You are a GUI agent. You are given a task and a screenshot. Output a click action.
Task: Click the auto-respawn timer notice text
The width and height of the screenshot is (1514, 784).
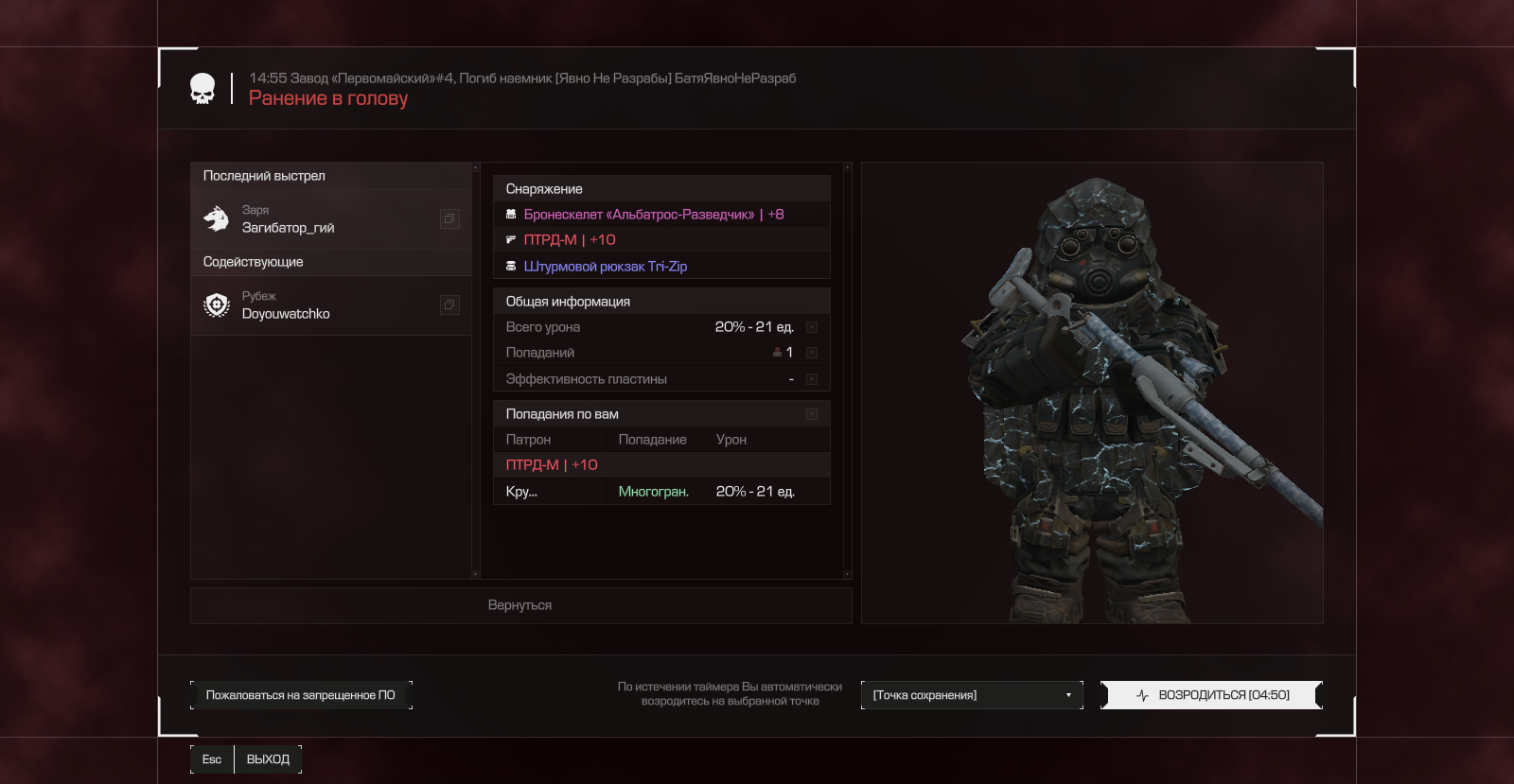point(730,694)
